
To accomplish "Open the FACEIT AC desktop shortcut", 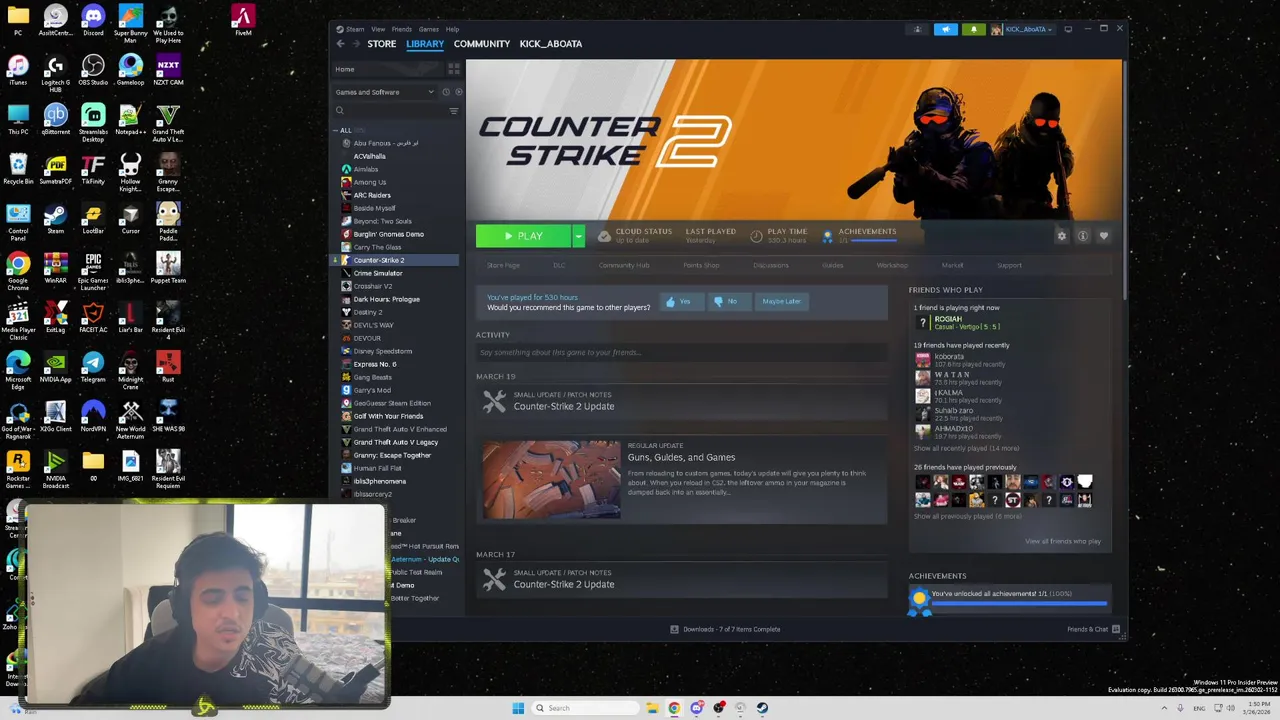I will point(93,318).
